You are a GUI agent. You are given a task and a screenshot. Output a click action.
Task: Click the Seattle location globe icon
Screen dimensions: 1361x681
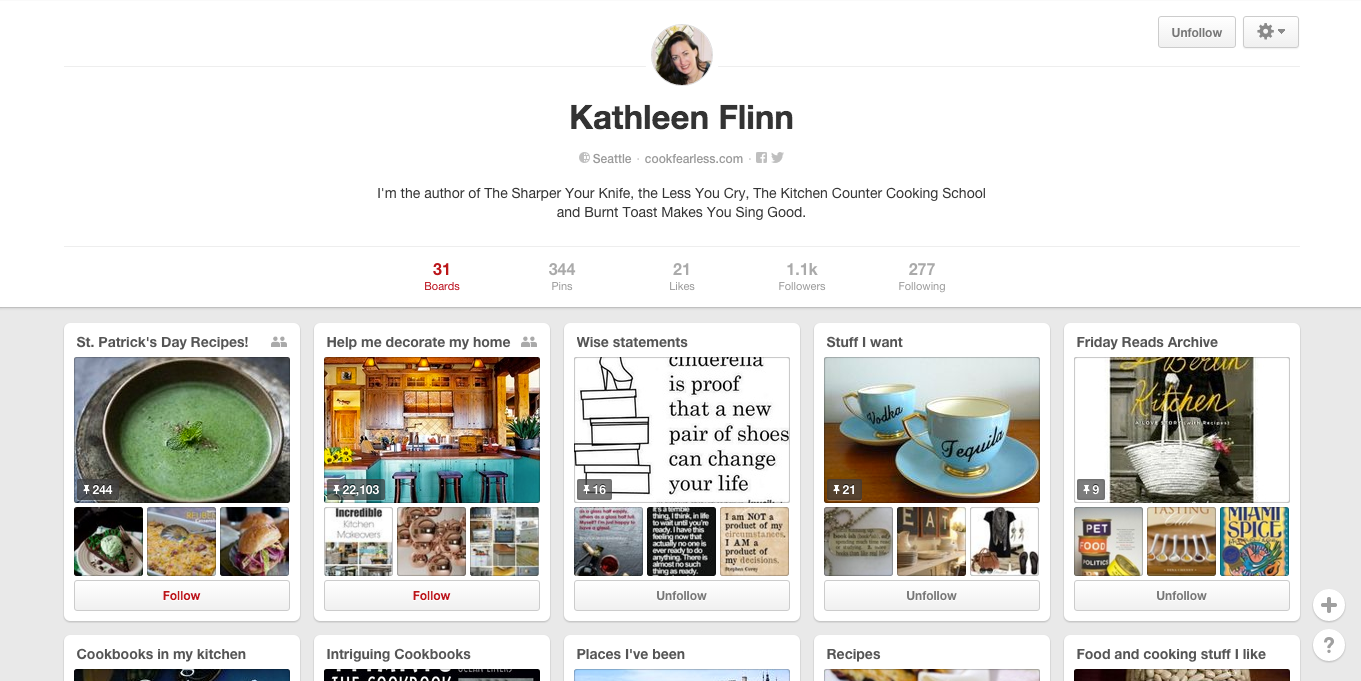584,158
